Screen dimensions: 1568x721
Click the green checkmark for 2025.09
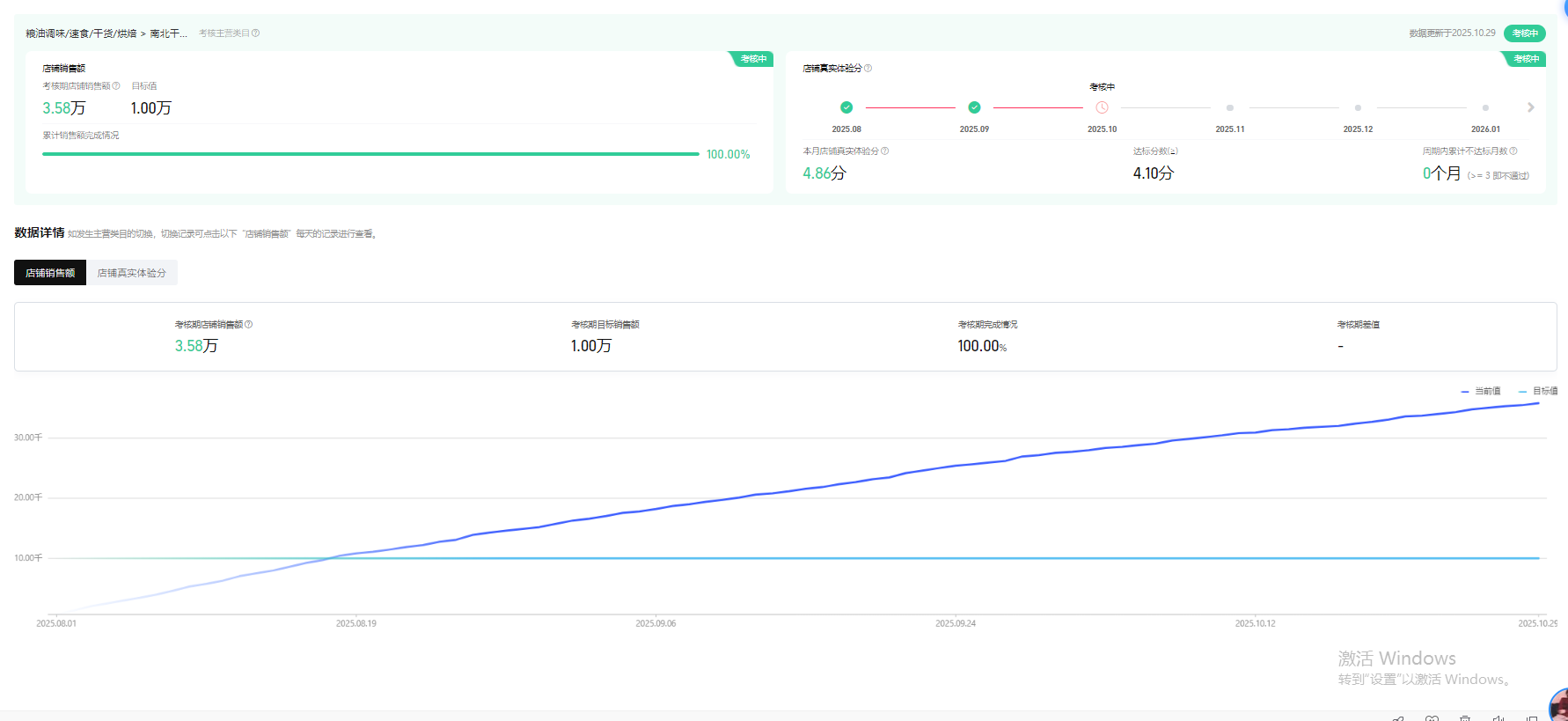[x=974, y=107]
